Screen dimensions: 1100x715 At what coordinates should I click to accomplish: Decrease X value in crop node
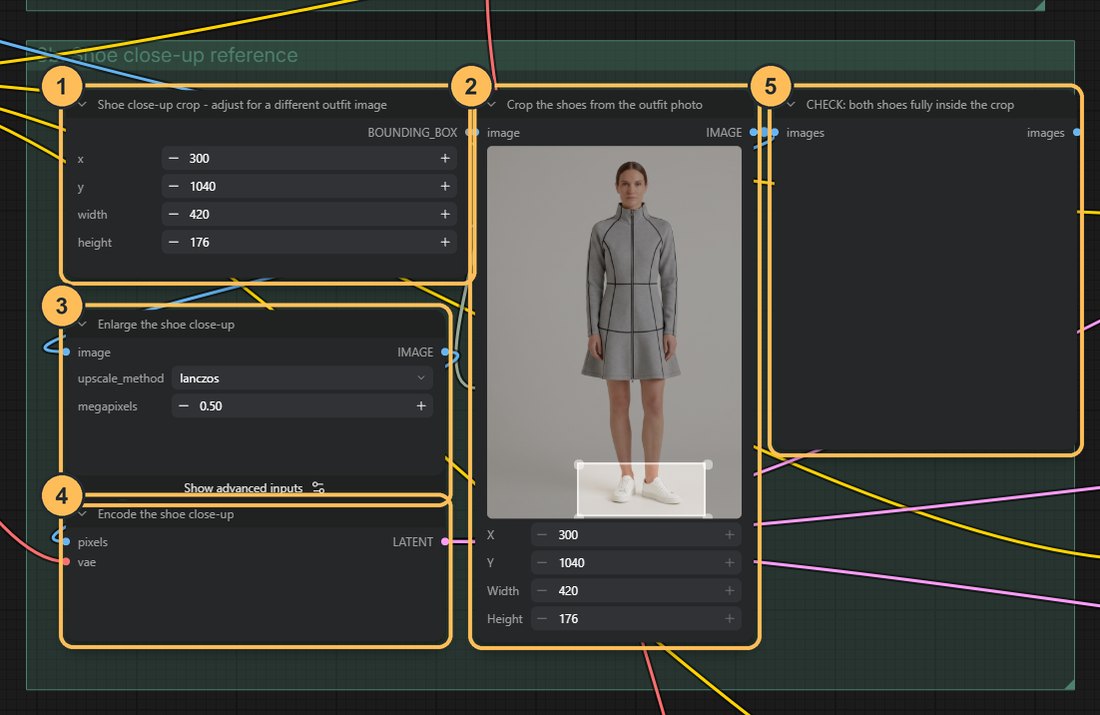coord(542,535)
